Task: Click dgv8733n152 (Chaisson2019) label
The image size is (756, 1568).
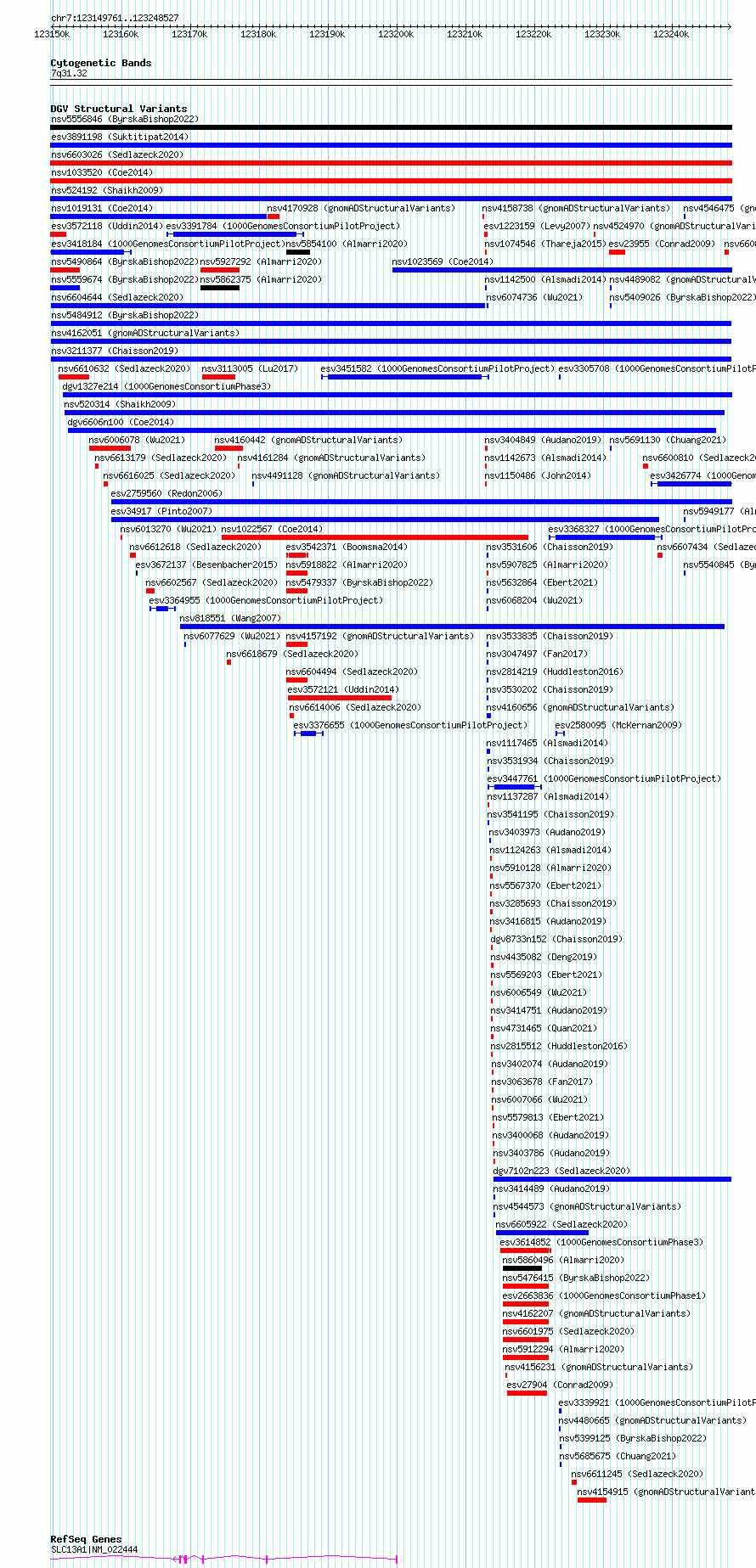Action: click(556, 940)
